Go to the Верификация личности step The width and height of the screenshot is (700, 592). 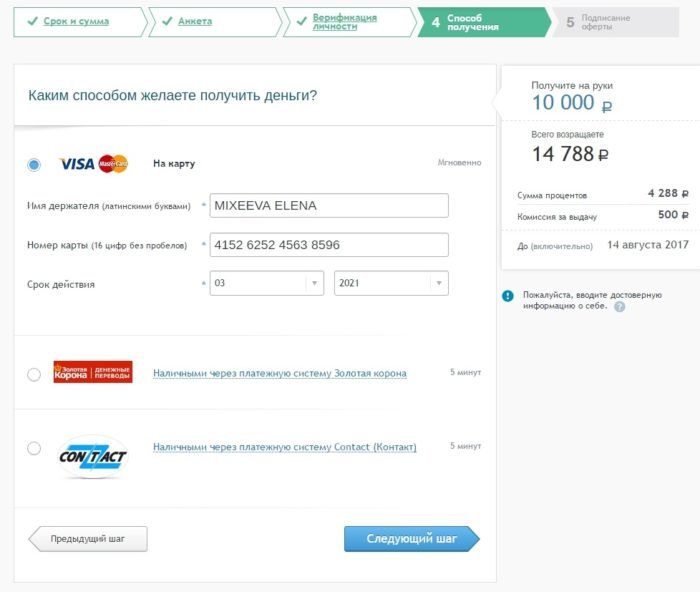pyautogui.click(x=345, y=22)
